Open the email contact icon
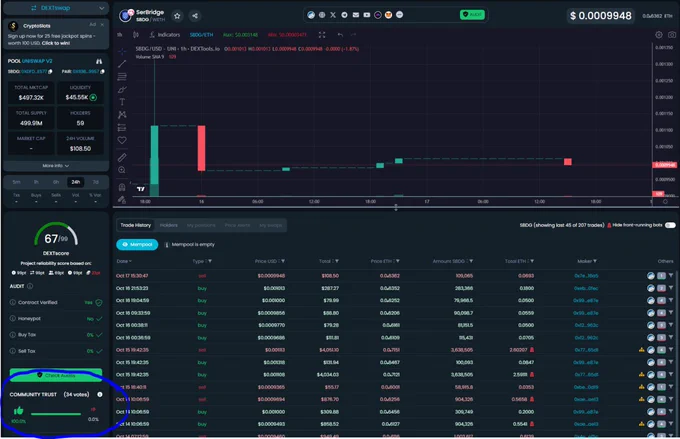Image resolution: width=680 pixels, height=439 pixels. coord(356,15)
